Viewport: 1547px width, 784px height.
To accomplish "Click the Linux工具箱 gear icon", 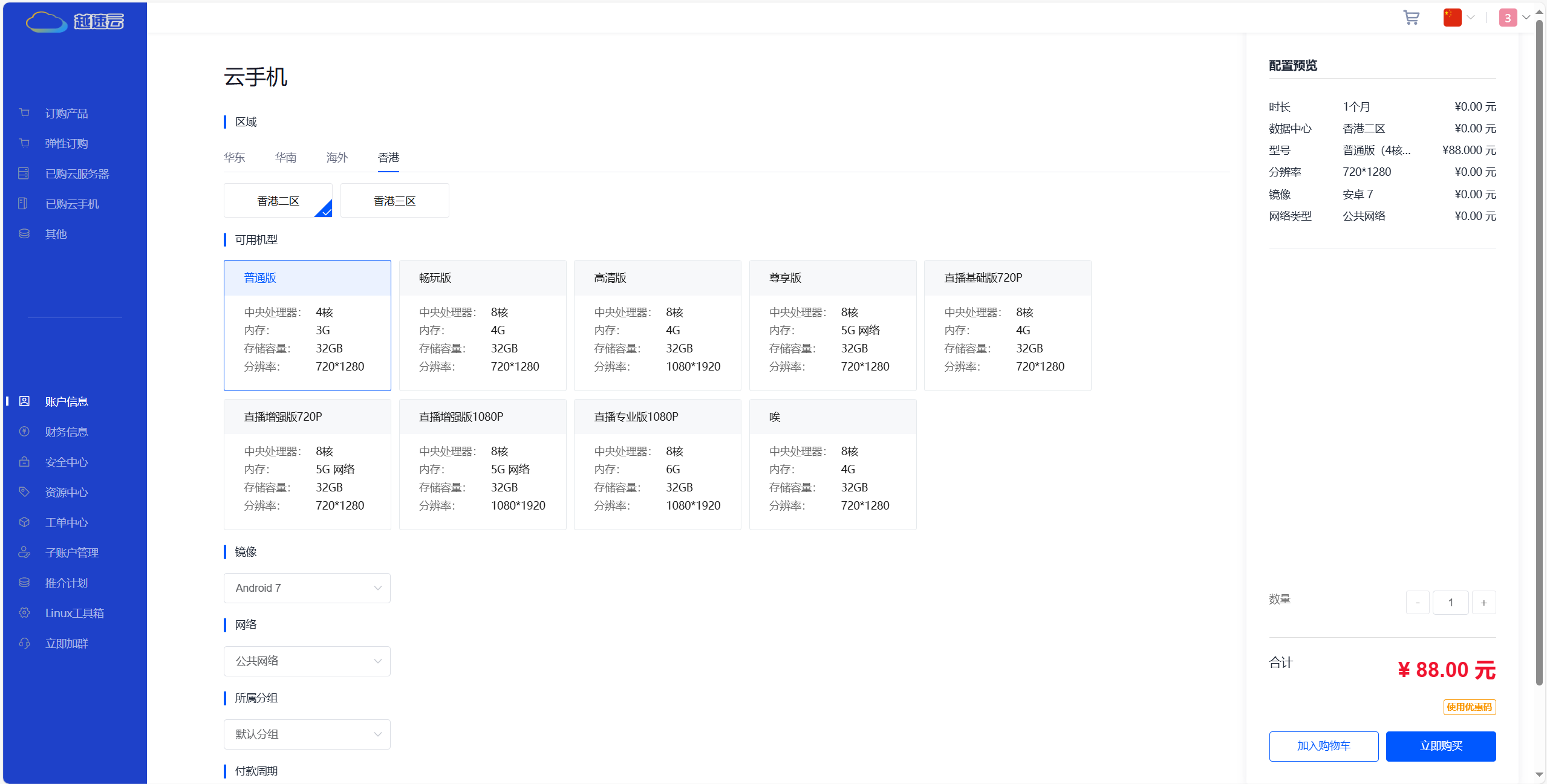I will (x=24, y=613).
